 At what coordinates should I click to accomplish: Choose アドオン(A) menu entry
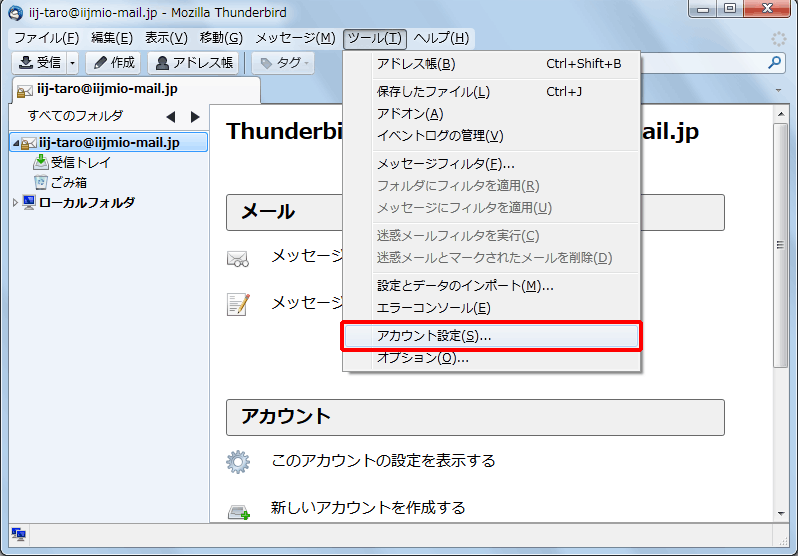tap(491, 114)
